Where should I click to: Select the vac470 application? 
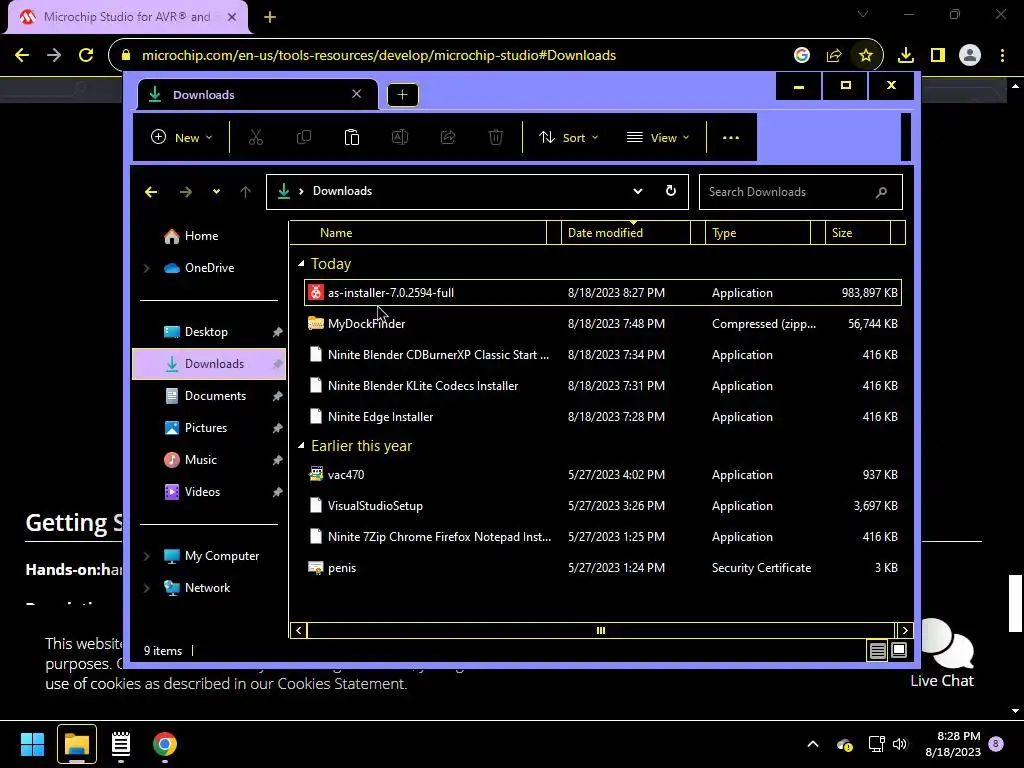pyautogui.click(x=602, y=475)
